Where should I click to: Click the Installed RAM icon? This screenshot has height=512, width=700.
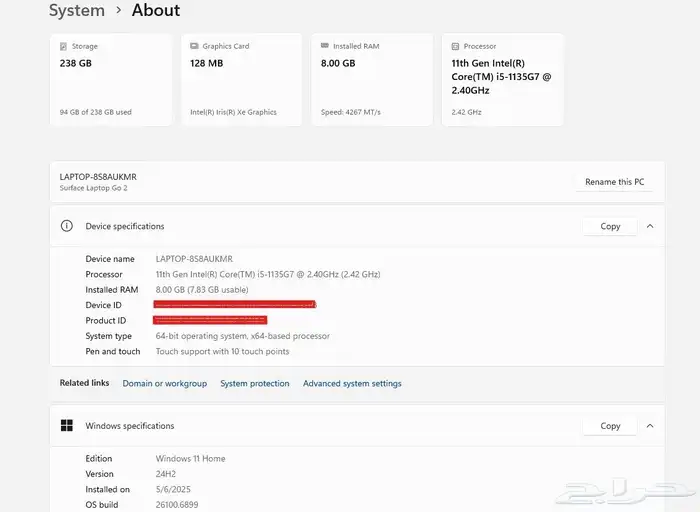[x=324, y=46]
